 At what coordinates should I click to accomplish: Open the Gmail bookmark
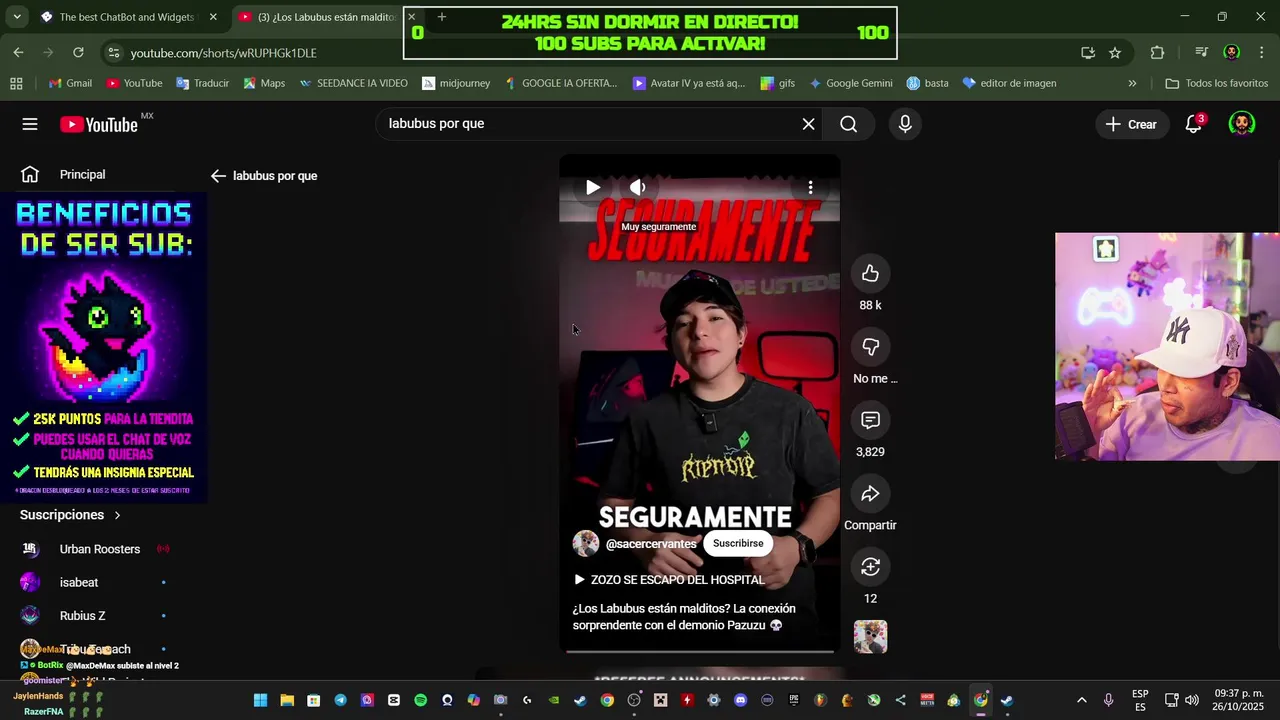tap(70, 83)
